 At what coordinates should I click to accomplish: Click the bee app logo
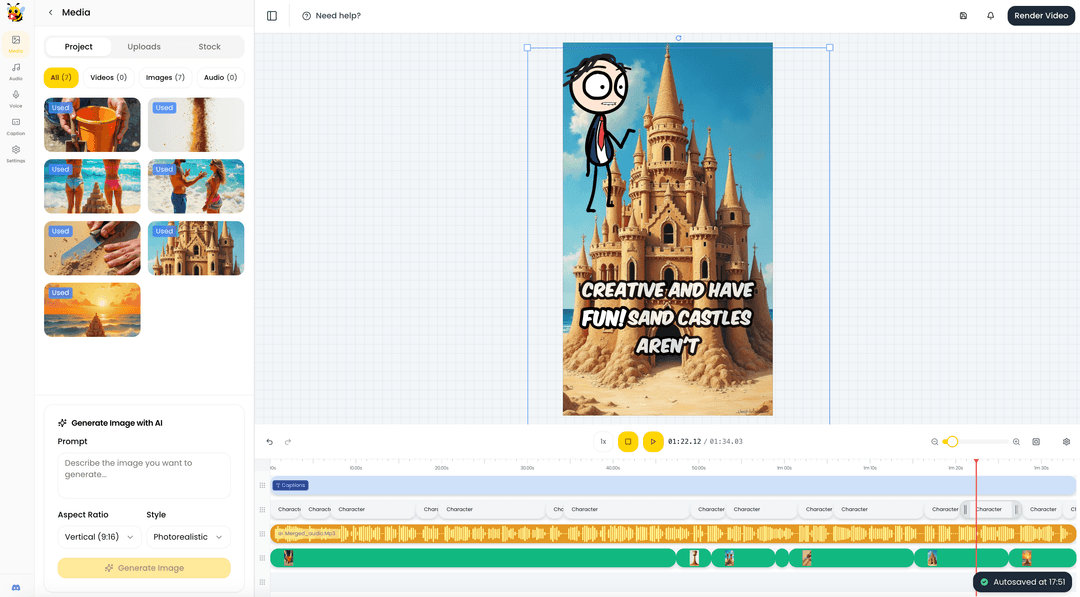[15, 12]
